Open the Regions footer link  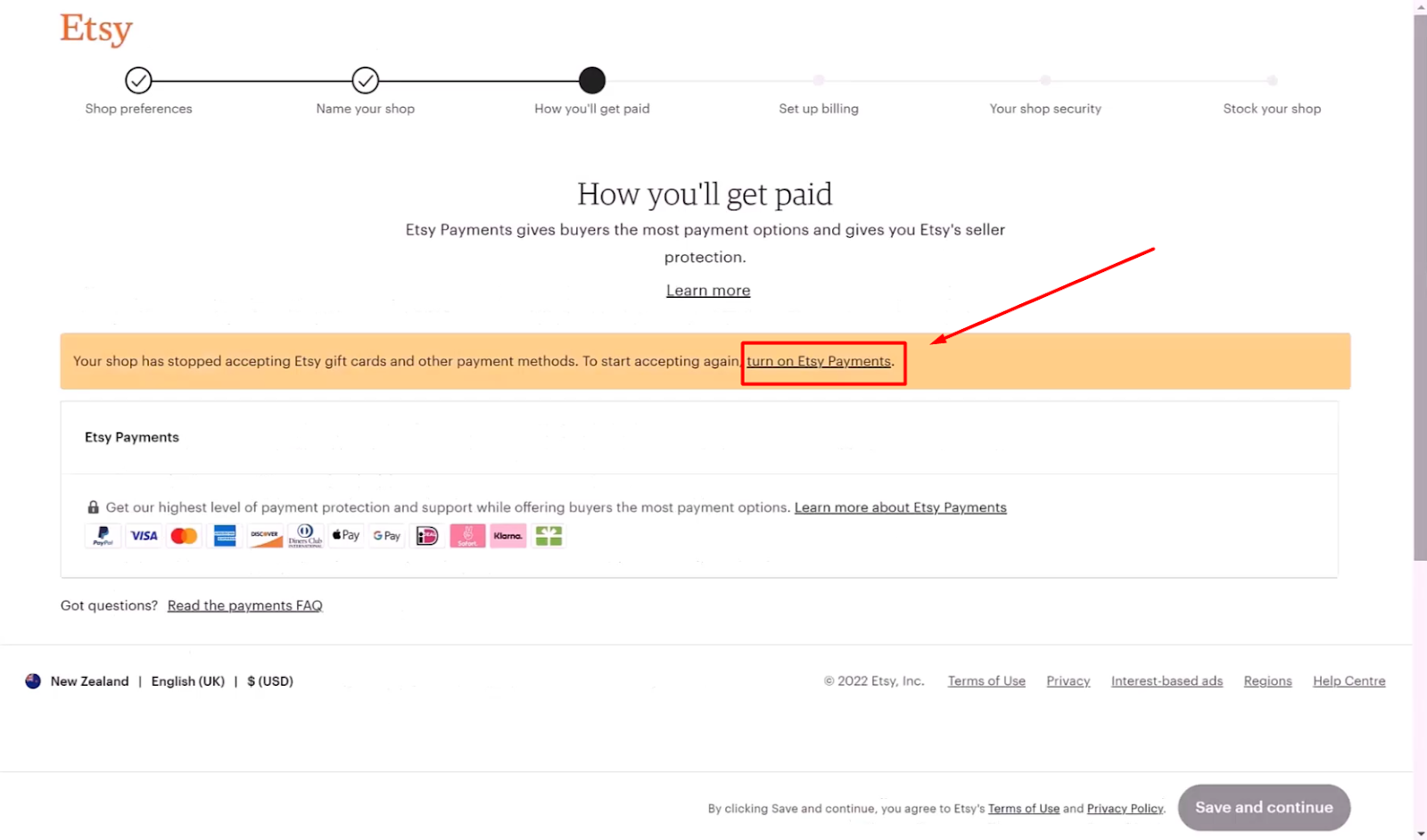click(x=1267, y=681)
